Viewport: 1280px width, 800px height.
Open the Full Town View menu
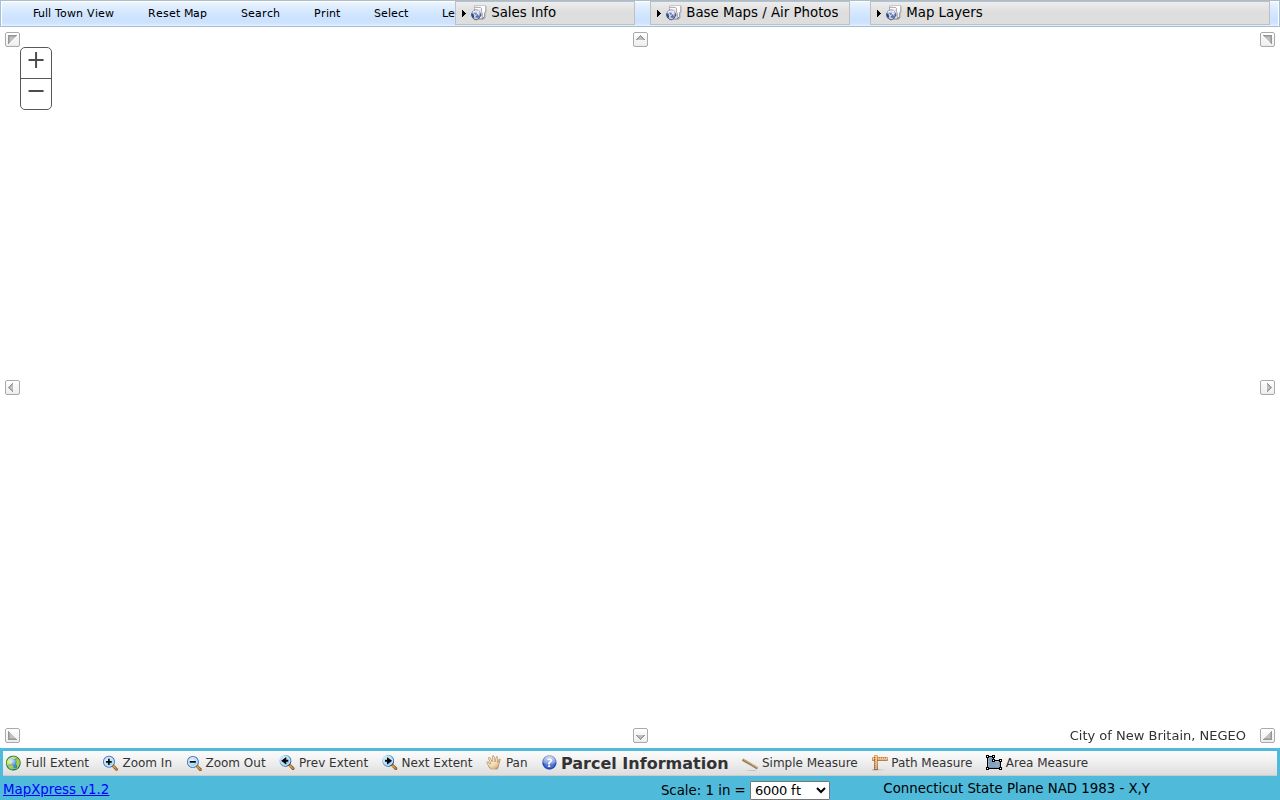click(73, 13)
